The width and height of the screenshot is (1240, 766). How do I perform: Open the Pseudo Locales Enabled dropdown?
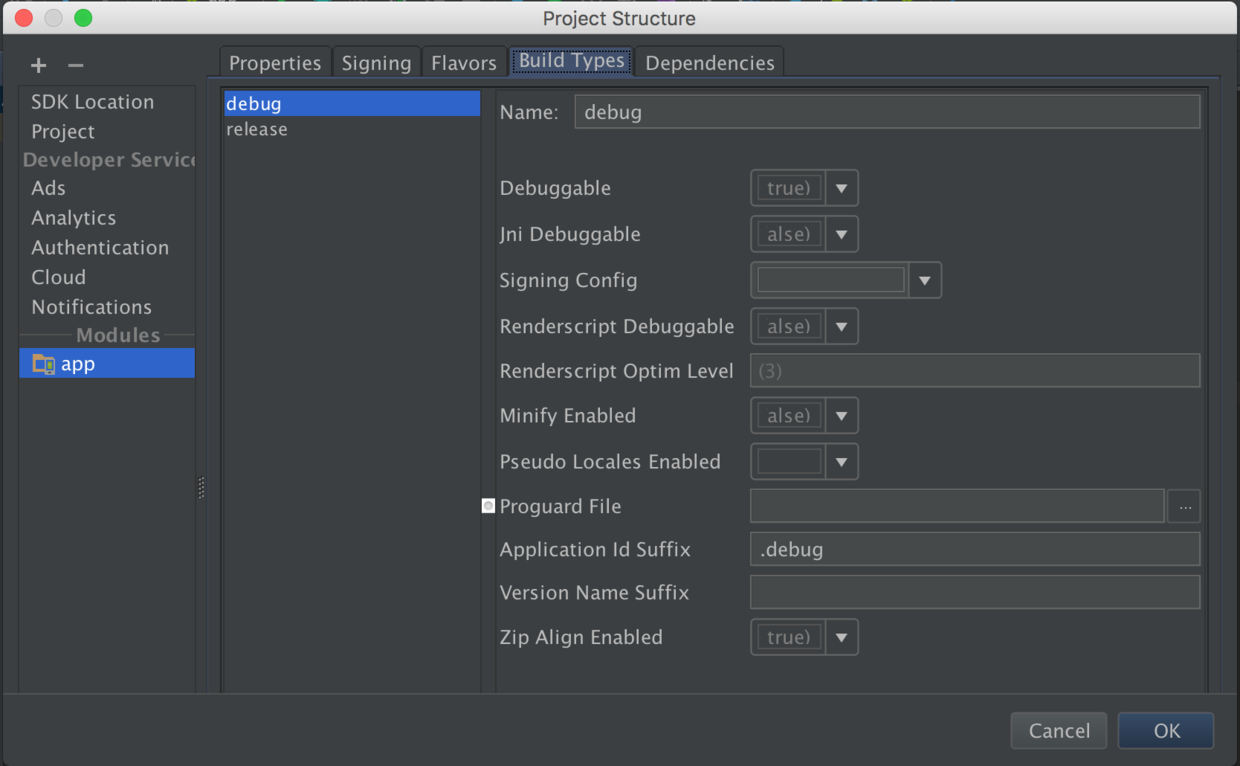point(841,462)
